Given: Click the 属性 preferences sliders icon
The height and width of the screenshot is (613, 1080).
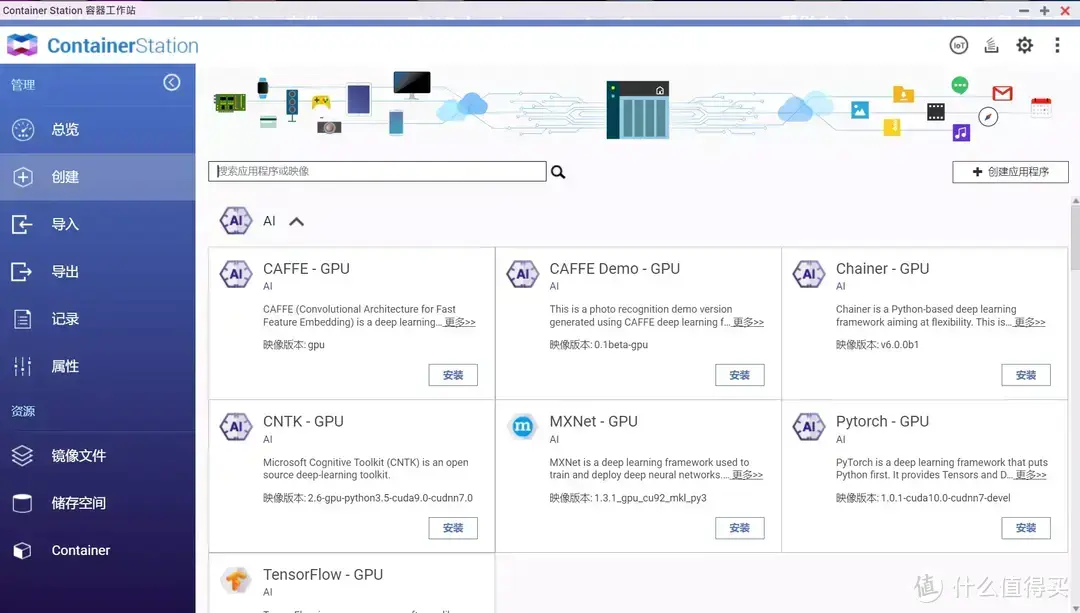Looking at the screenshot, I should point(23,366).
